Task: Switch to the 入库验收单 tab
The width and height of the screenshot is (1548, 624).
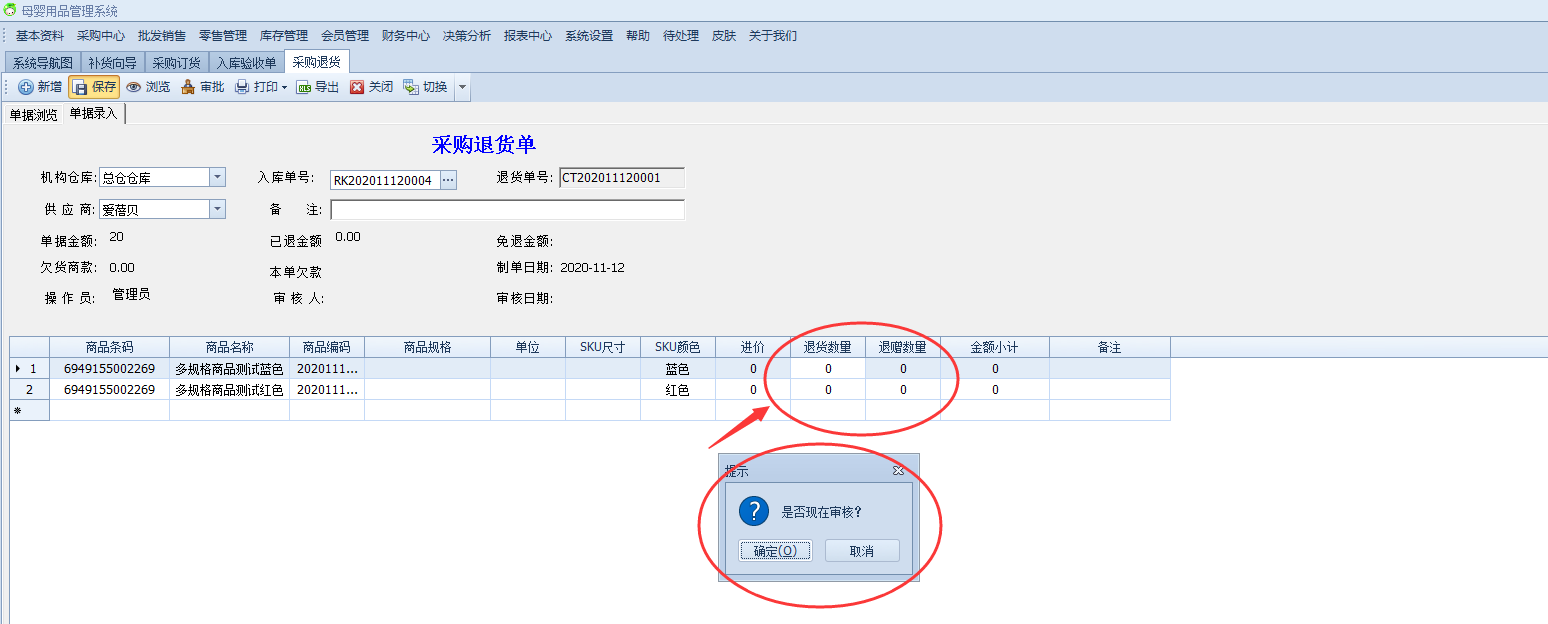Action: click(247, 63)
